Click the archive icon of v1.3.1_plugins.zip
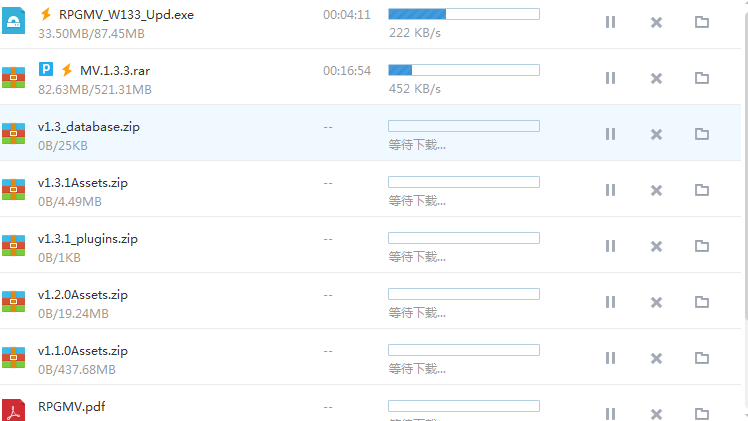The width and height of the screenshot is (748, 421). click(13, 246)
